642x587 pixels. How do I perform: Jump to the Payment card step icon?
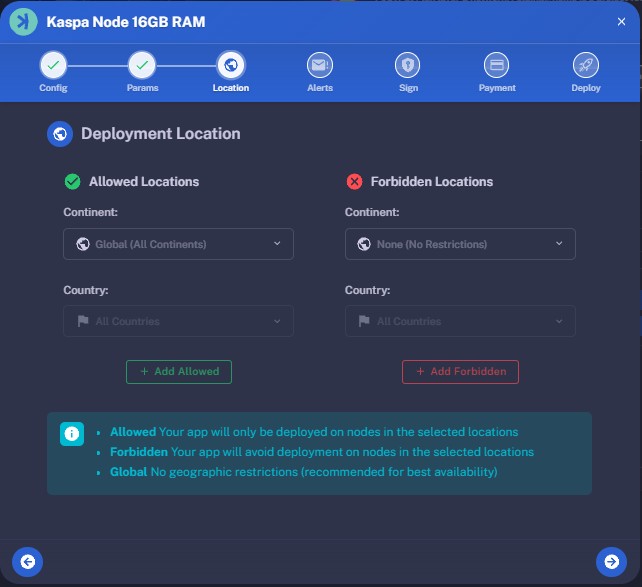[497, 66]
